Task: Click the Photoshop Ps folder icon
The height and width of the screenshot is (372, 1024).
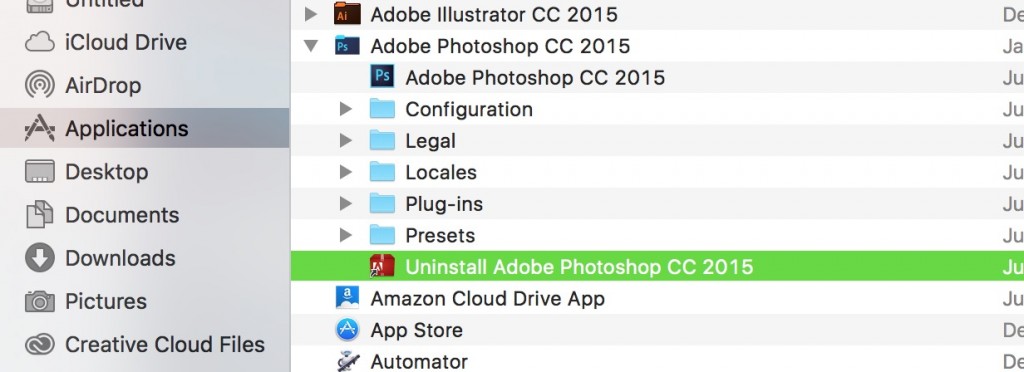Action: [347, 46]
